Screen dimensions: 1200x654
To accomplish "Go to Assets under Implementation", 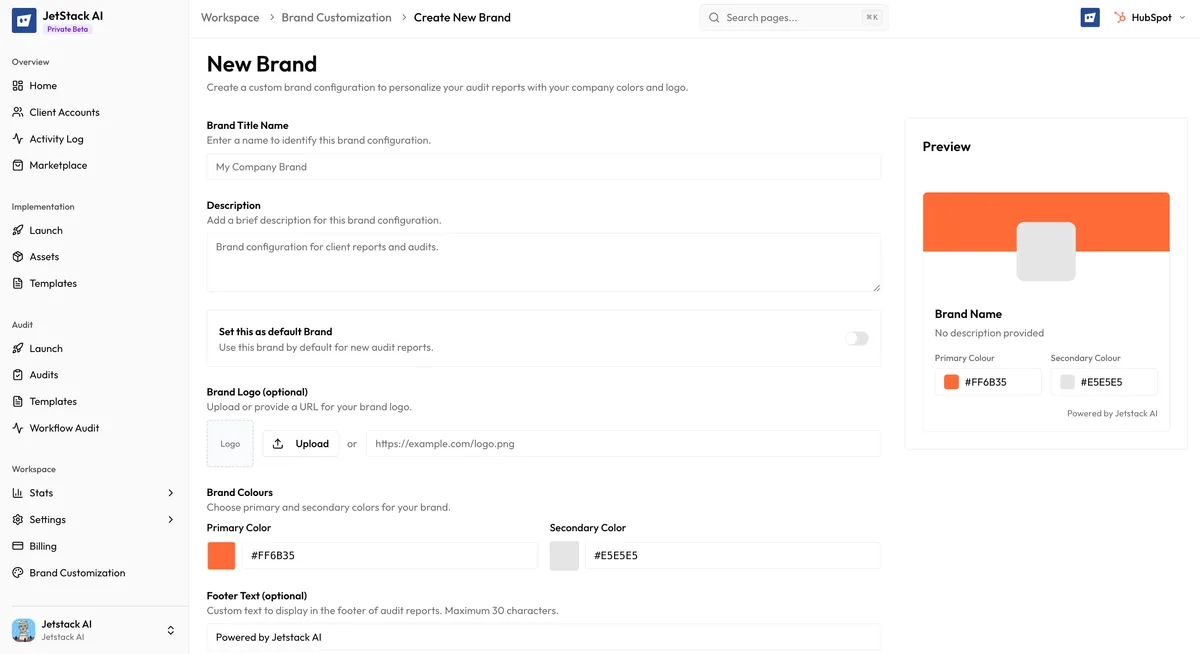I will pos(44,256).
